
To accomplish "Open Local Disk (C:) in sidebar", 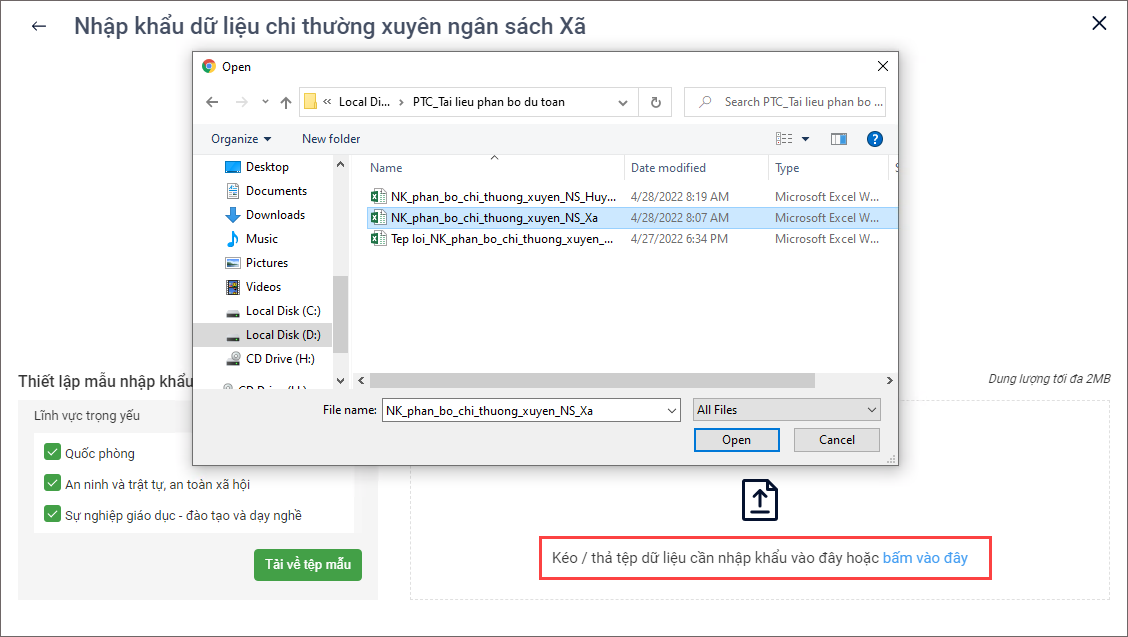I will 283,311.
